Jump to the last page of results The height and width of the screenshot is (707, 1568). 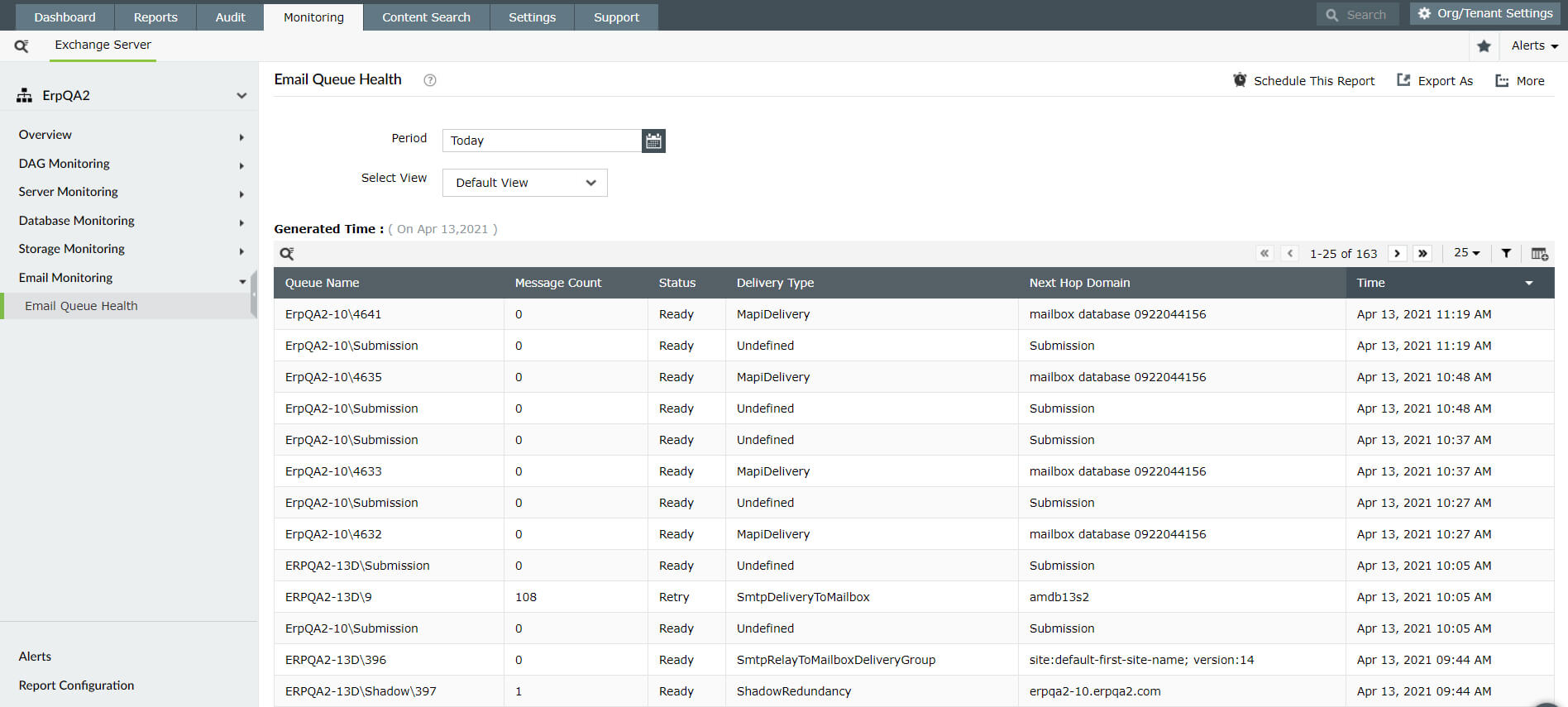[x=1422, y=253]
